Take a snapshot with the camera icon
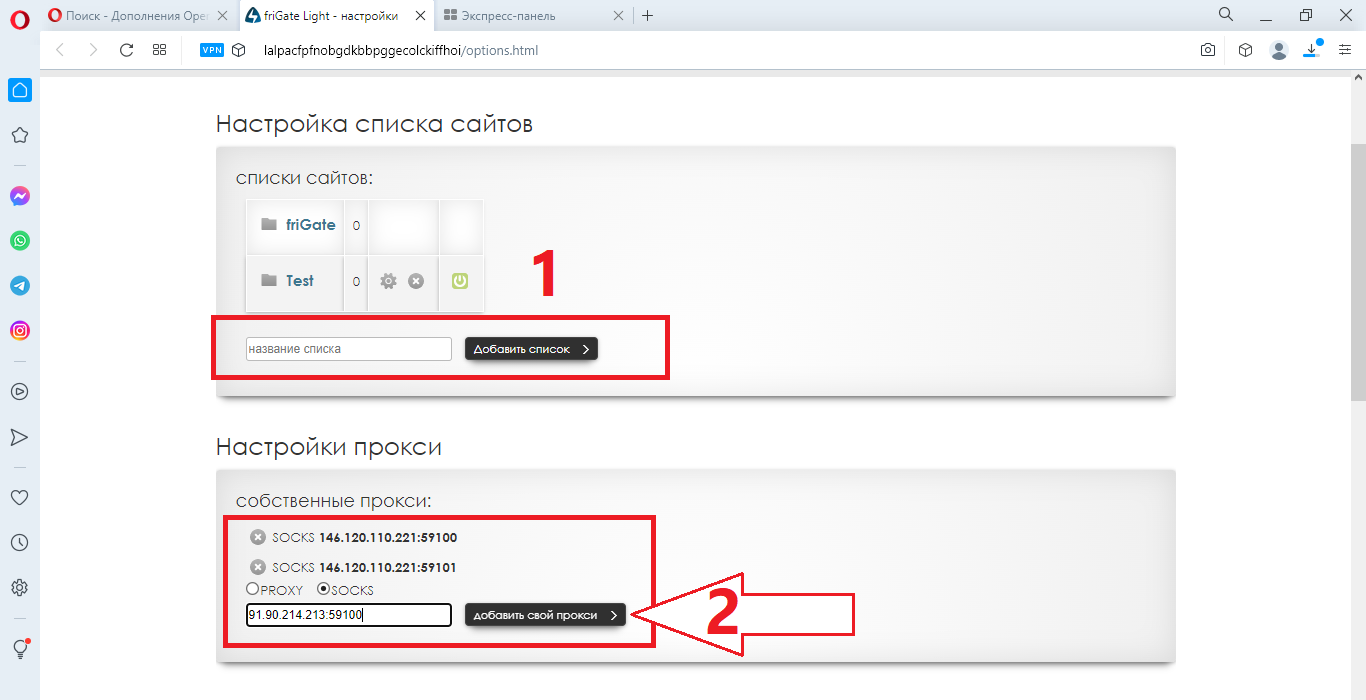Screen dimensions: 1366x700 coord(1208,50)
